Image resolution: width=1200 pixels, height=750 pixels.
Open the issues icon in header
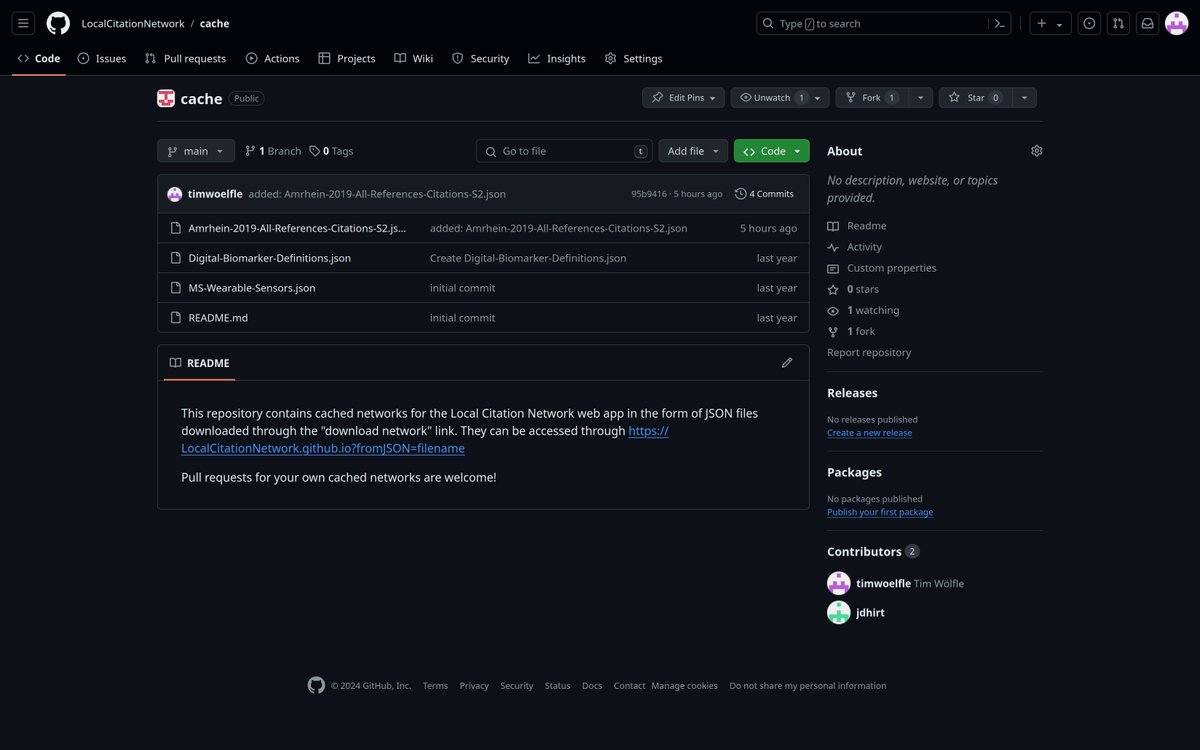point(1089,23)
